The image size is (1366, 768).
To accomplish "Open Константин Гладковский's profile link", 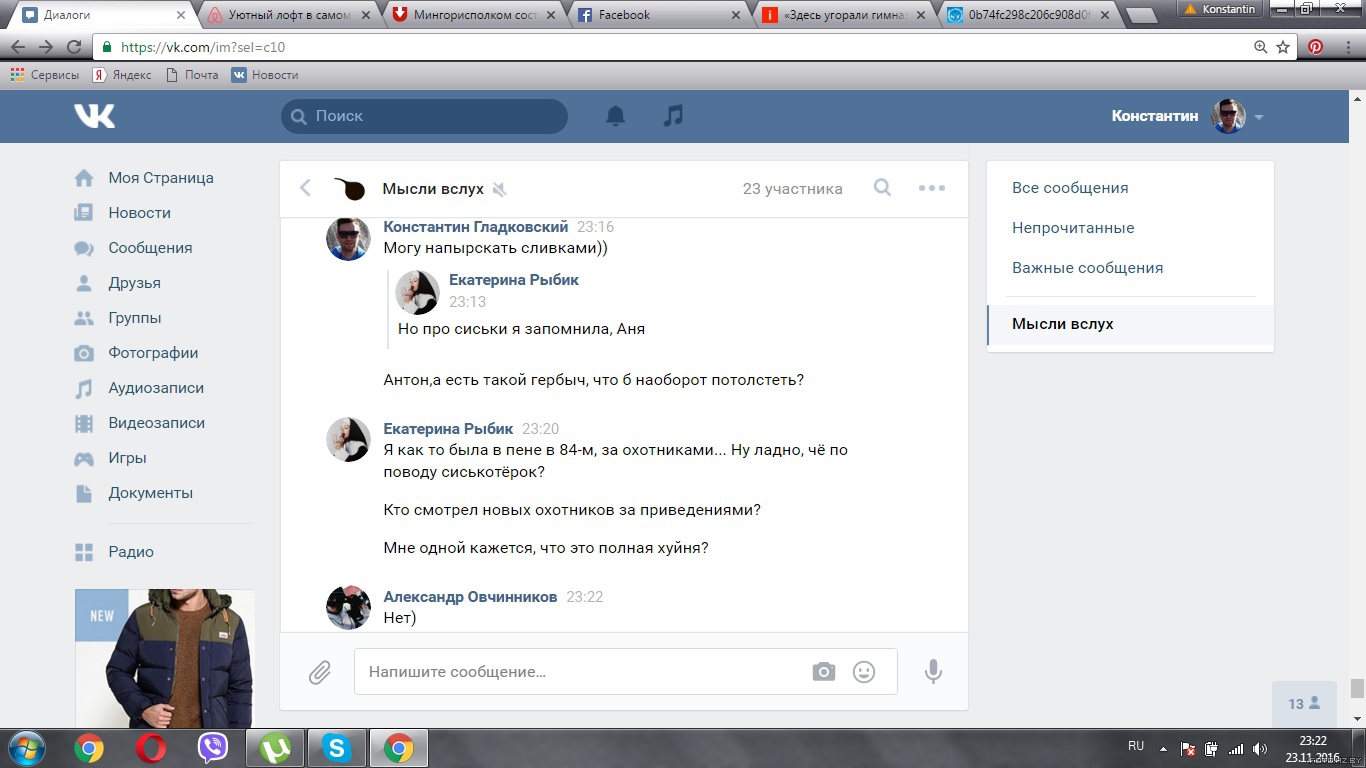I will tap(476, 227).
